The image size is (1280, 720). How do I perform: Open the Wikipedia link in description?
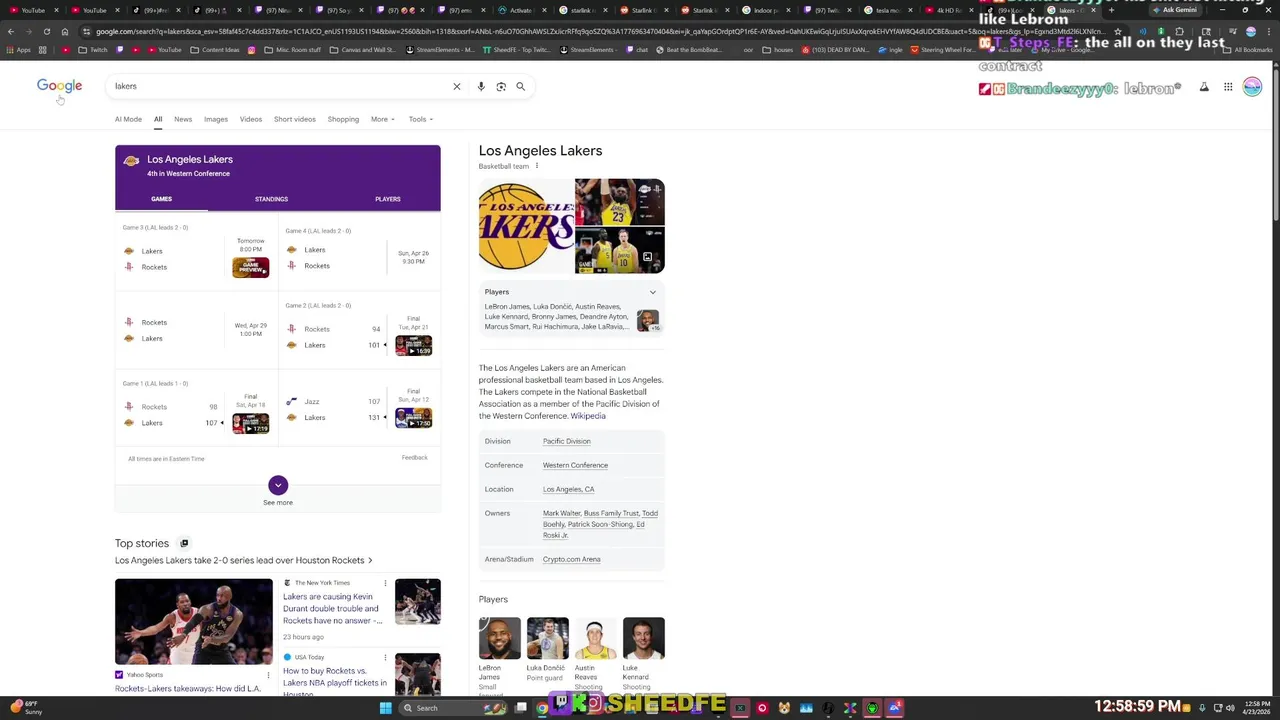point(588,416)
